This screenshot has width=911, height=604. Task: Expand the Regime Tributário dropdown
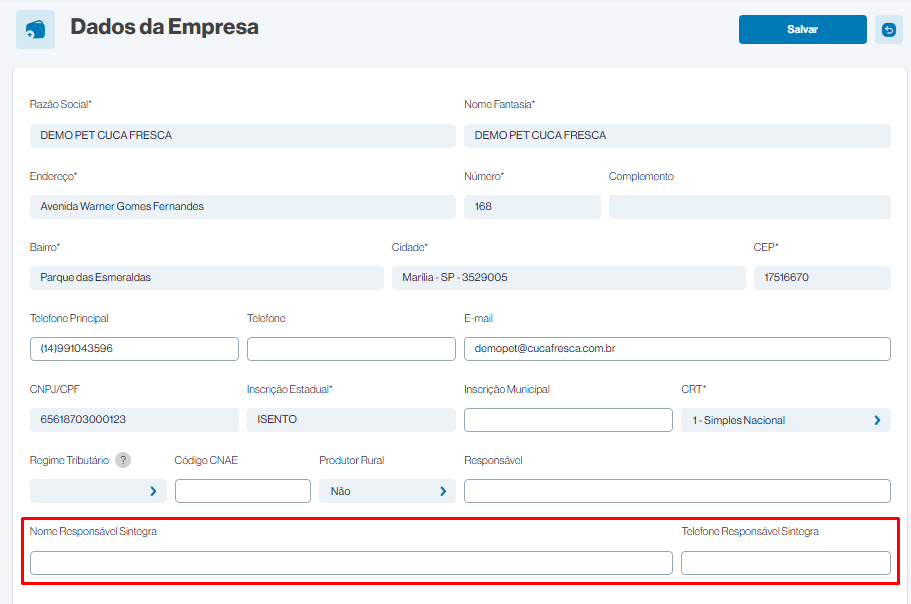click(x=98, y=491)
